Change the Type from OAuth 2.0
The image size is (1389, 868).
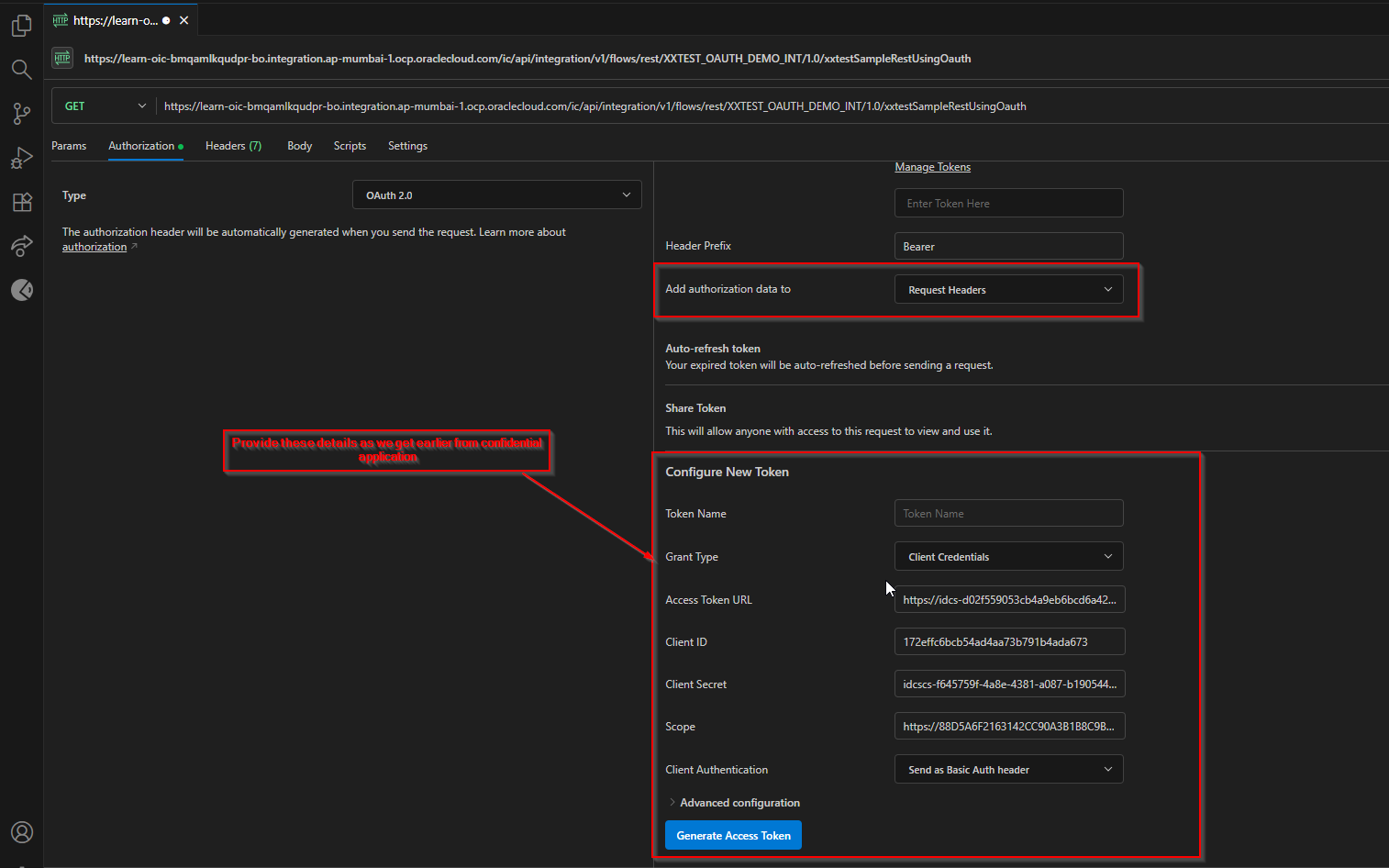[x=496, y=195]
